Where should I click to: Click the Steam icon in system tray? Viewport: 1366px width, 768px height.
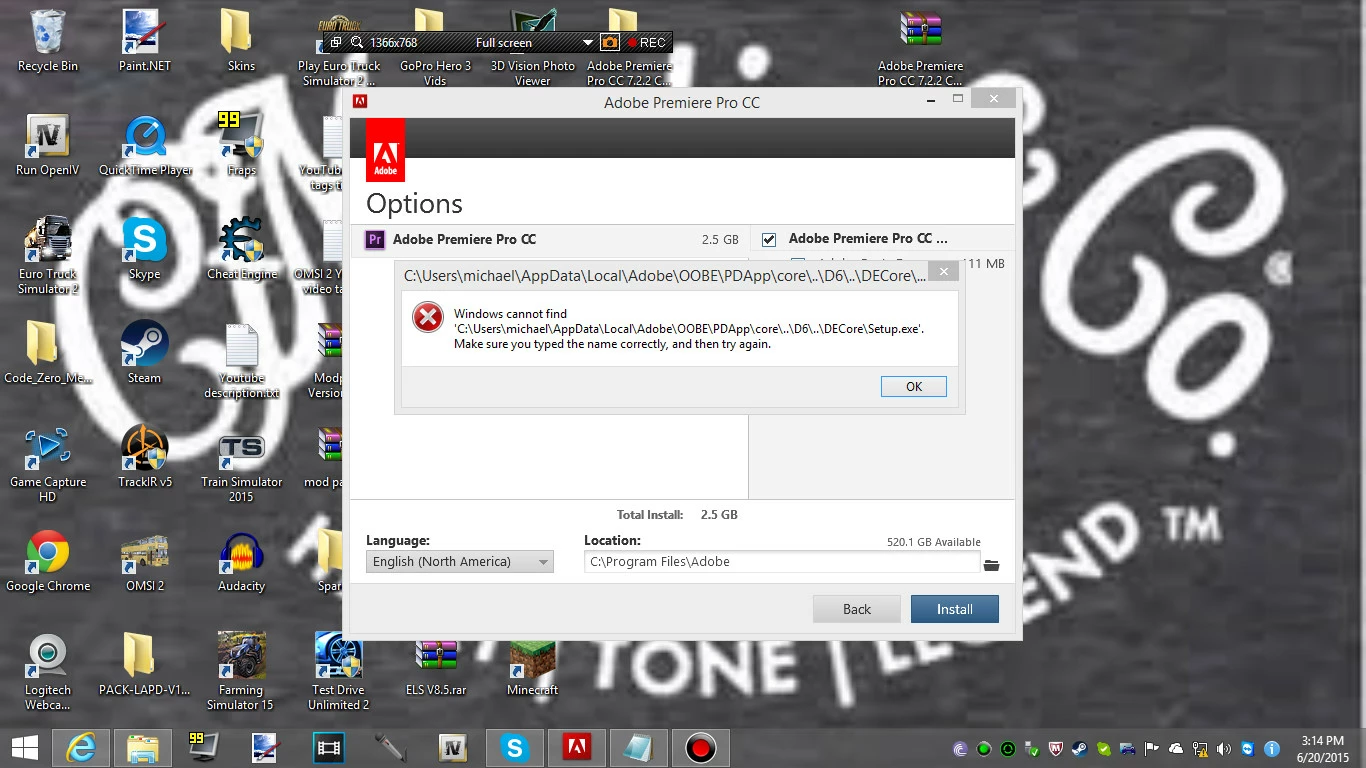1080,749
